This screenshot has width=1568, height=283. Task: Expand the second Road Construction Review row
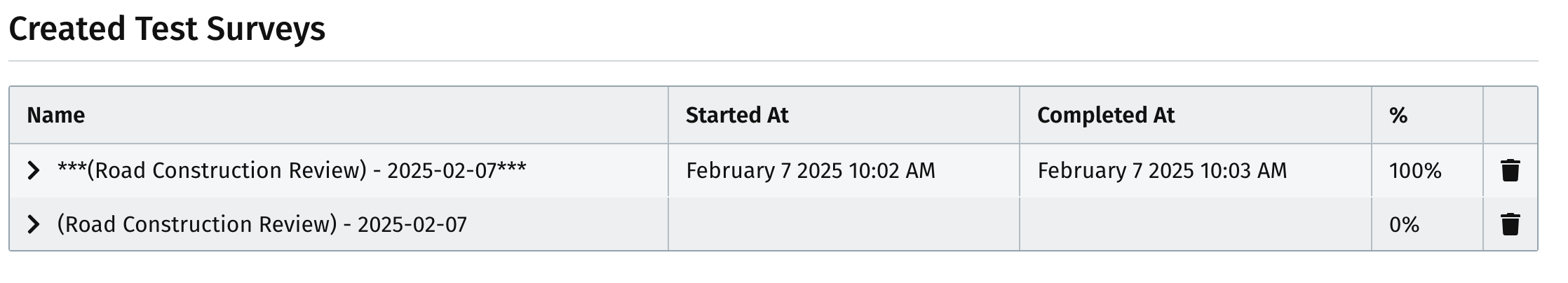click(x=33, y=224)
